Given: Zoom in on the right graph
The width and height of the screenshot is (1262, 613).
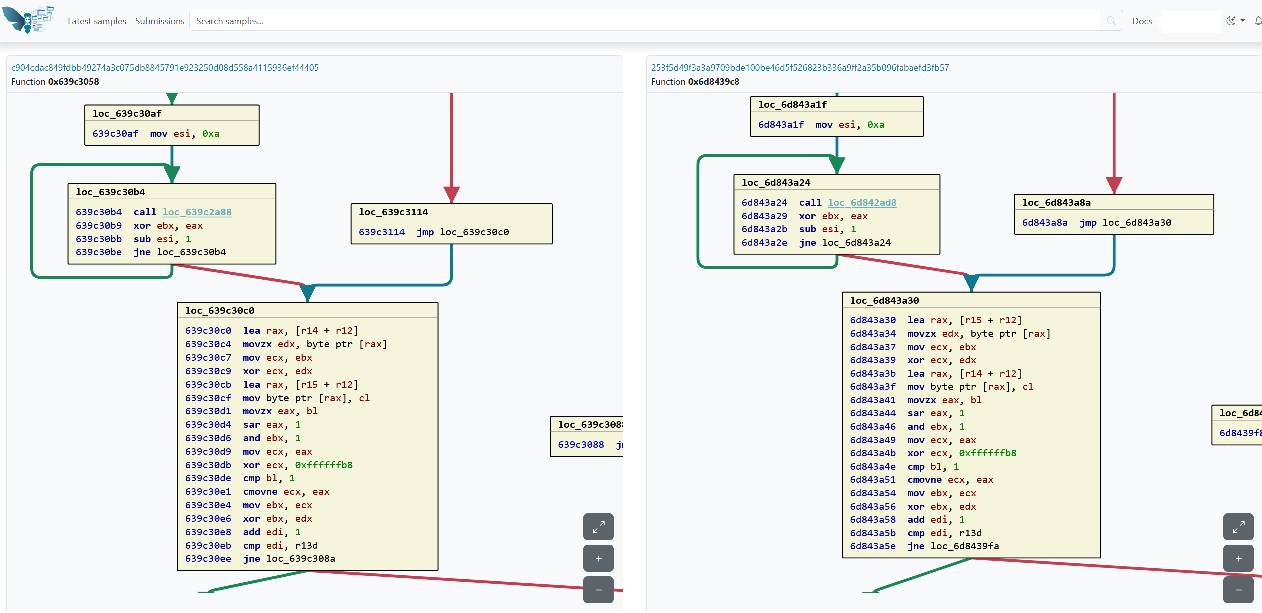Looking at the screenshot, I should pyautogui.click(x=1238, y=558).
